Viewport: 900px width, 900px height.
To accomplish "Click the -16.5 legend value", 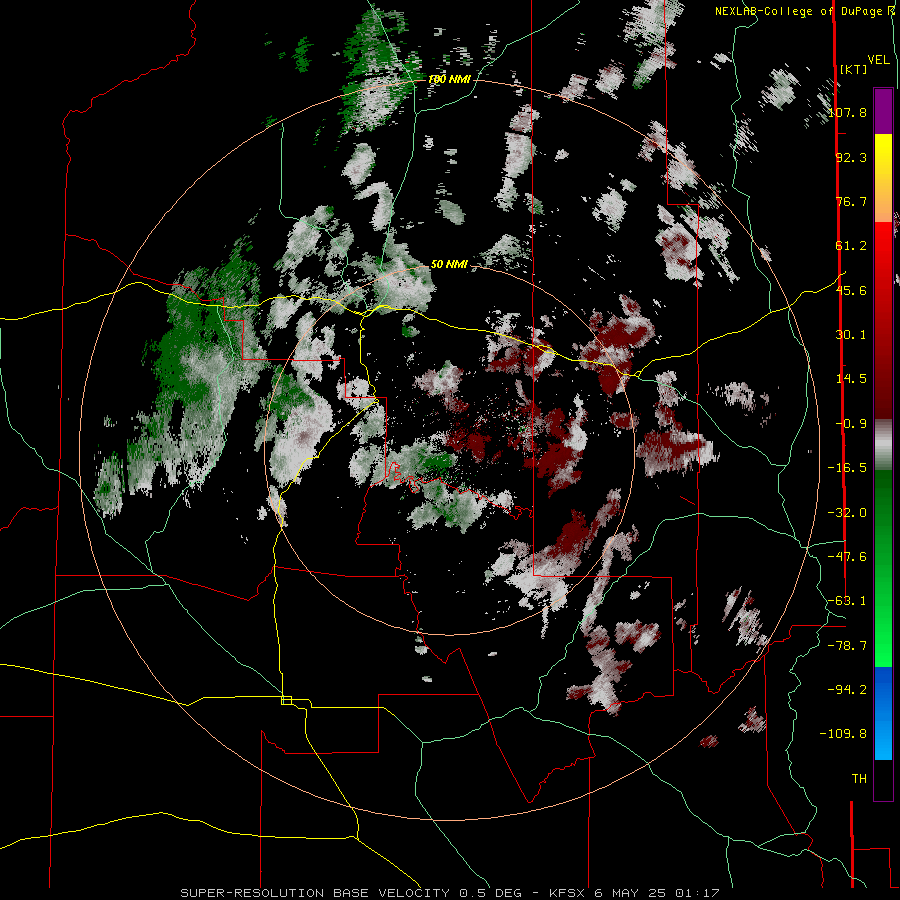I will (x=848, y=468).
